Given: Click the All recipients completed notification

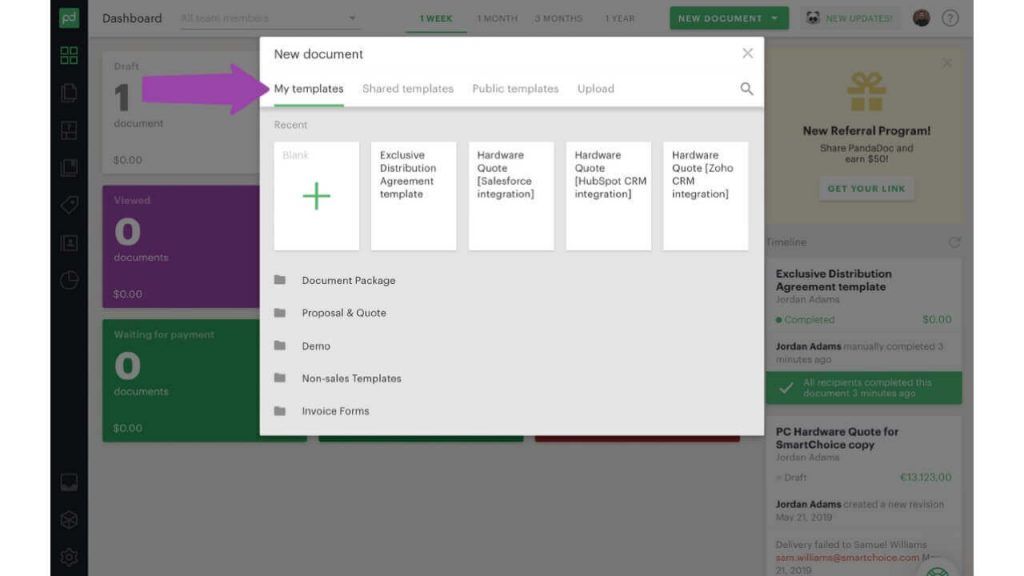Looking at the screenshot, I should [863, 388].
